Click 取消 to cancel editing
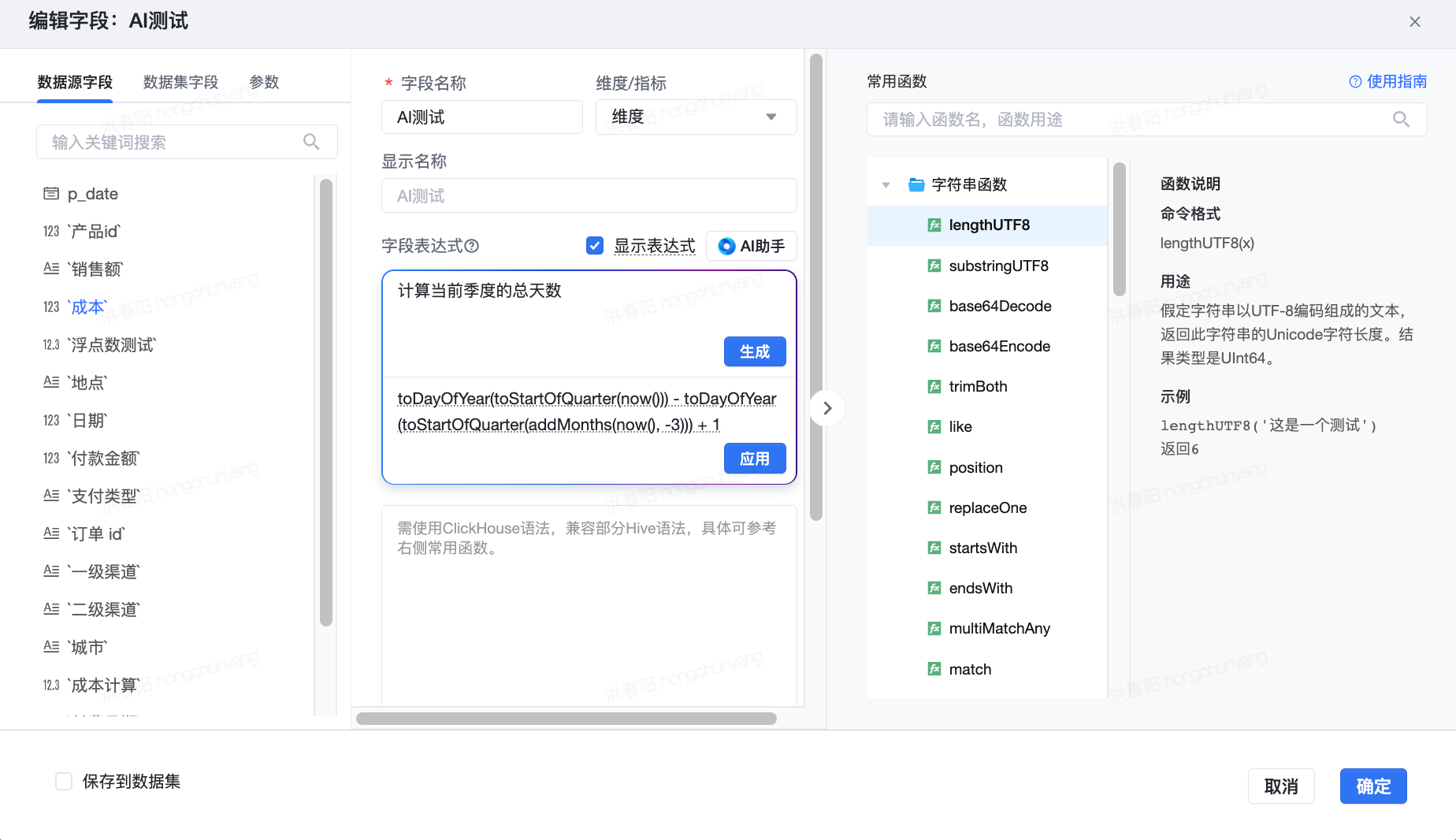1456x840 pixels. 1281,786
